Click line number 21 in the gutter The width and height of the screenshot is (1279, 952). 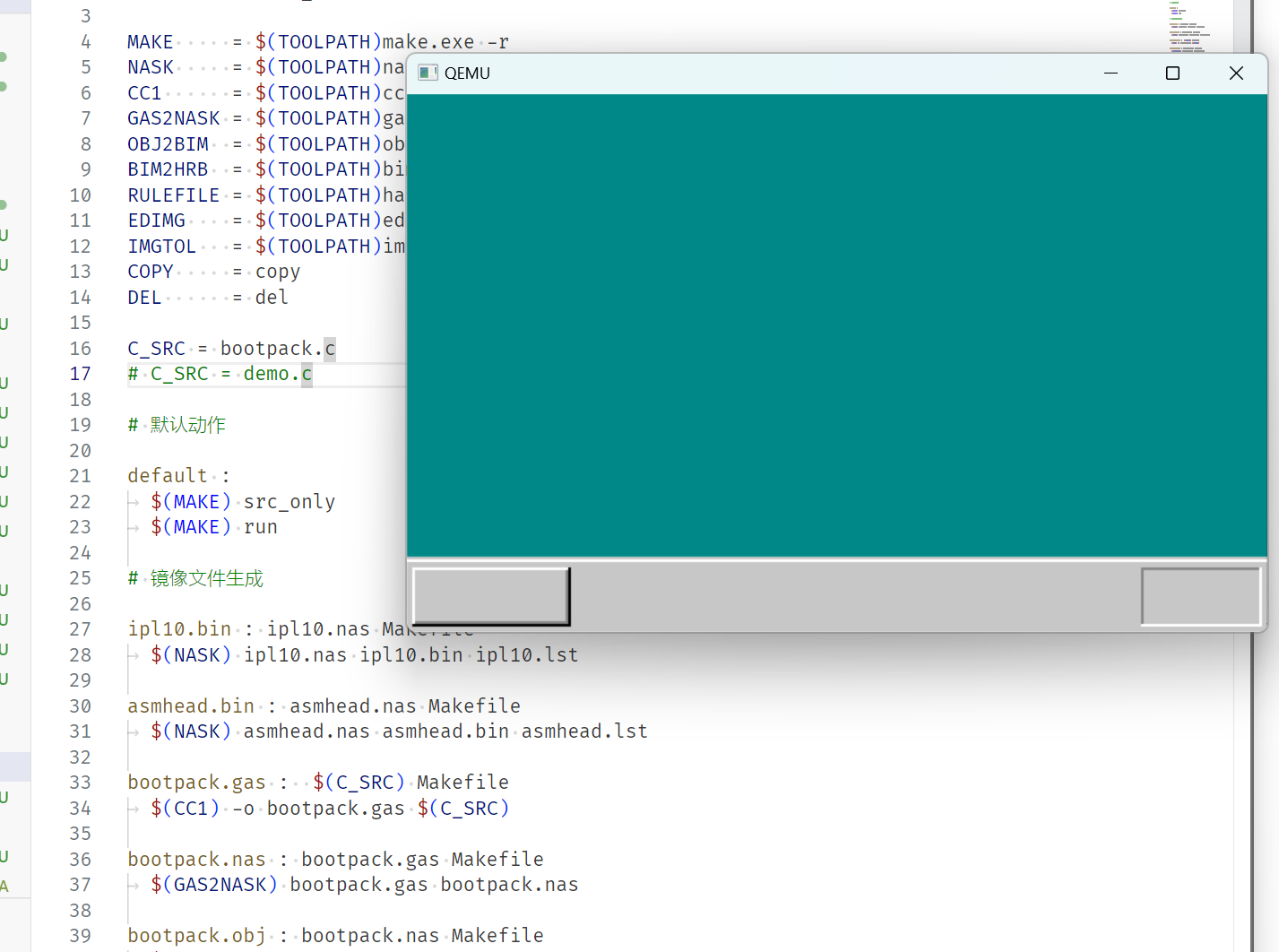[81, 476]
